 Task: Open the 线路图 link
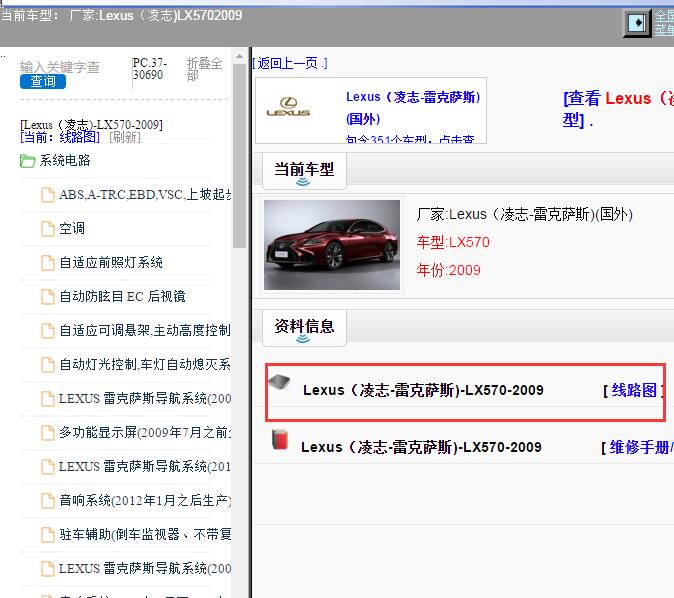tap(634, 390)
